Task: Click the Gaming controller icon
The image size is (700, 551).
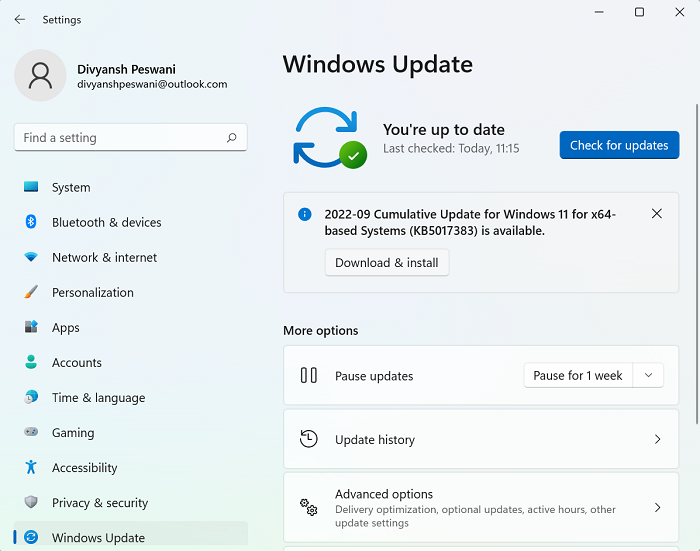Action: [x=31, y=433]
